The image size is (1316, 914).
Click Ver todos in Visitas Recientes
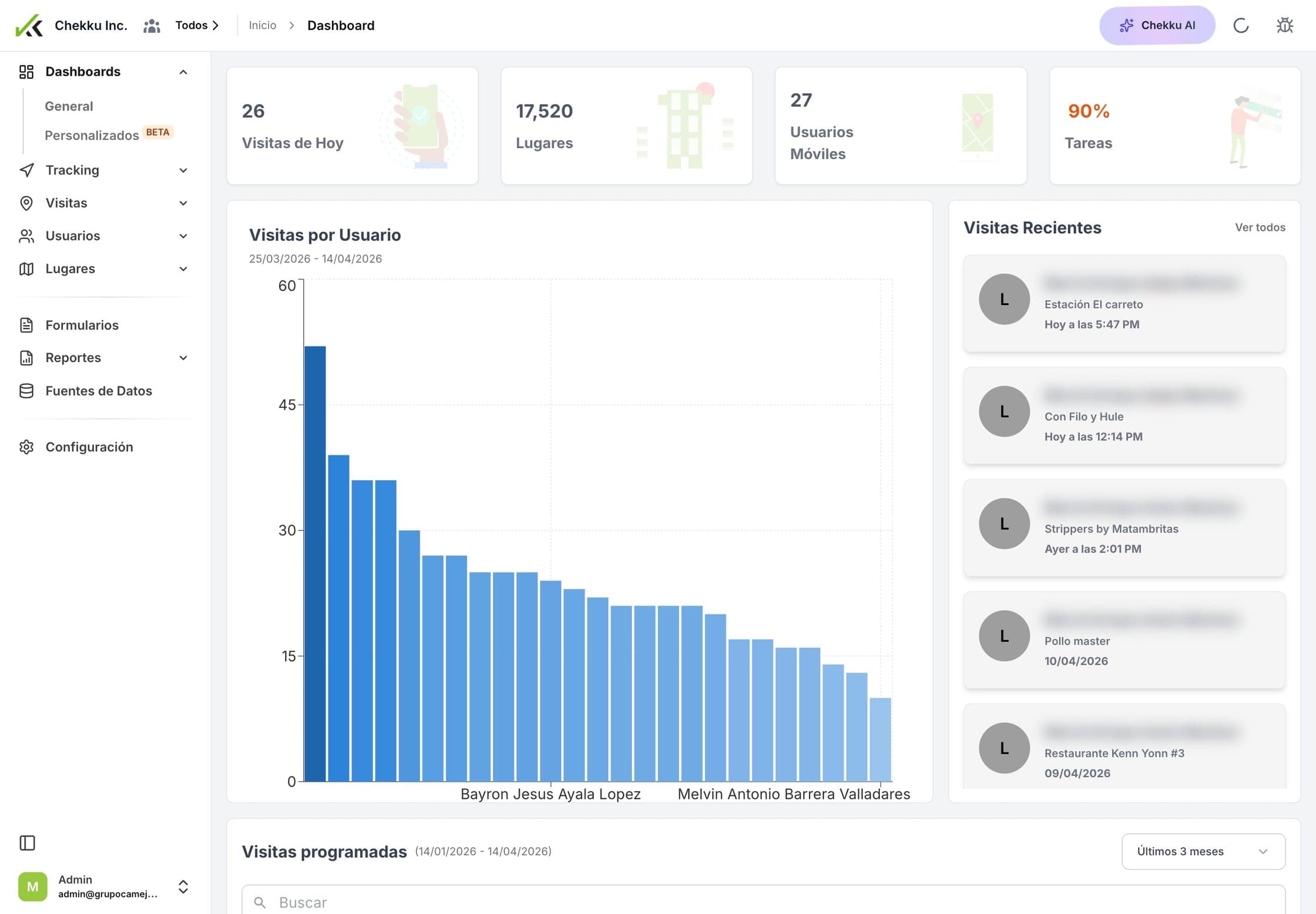(1260, 227)
